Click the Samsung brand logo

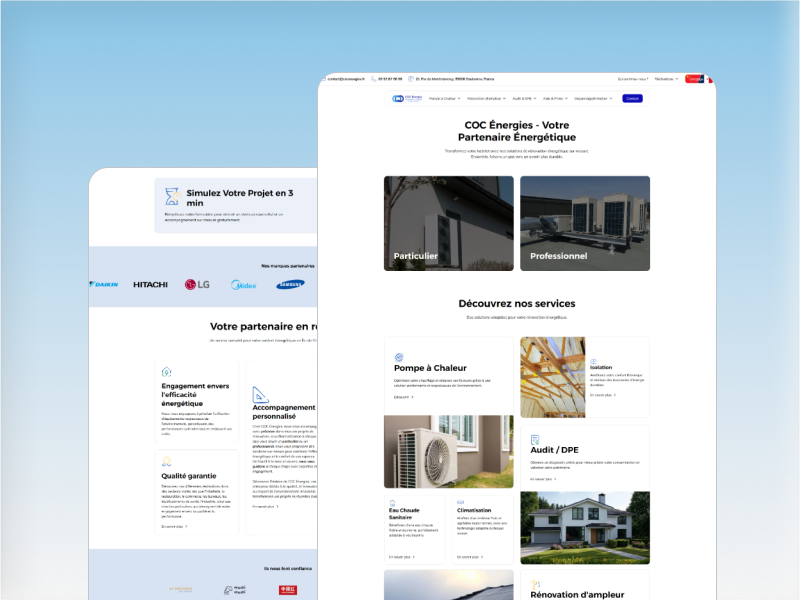point(290,284)
